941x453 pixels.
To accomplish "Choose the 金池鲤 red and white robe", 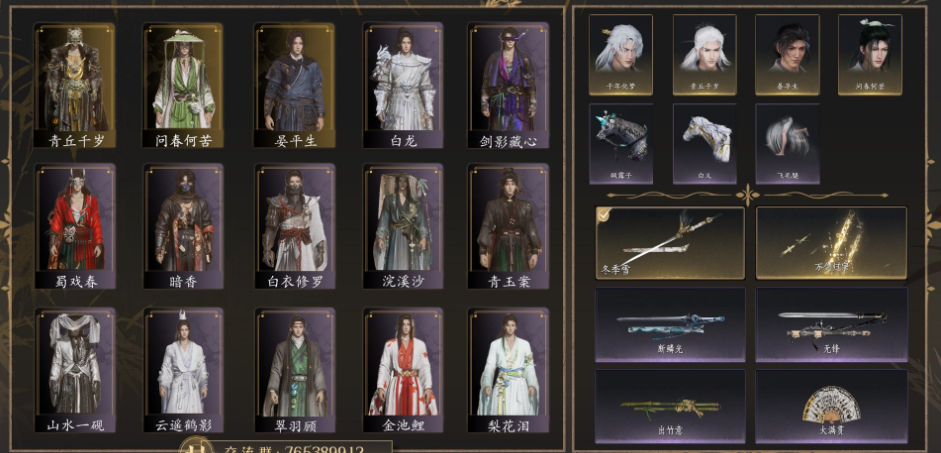I will (x=403, y=370).
